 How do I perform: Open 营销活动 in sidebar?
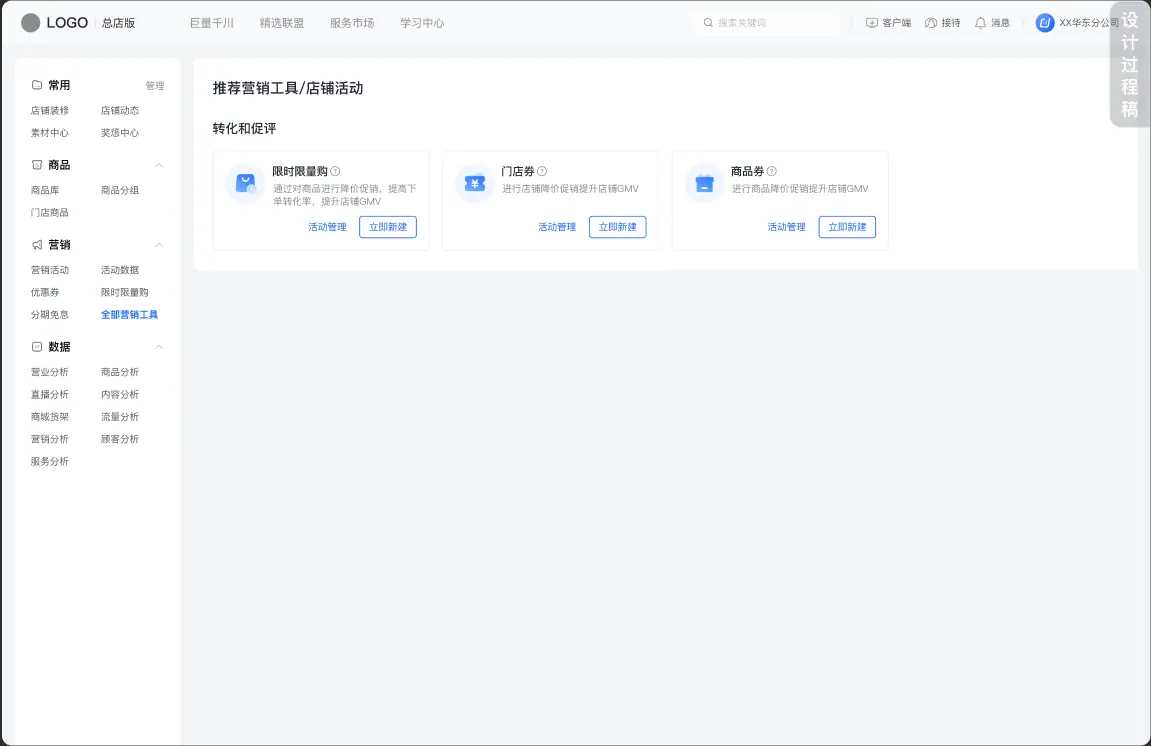50,270
